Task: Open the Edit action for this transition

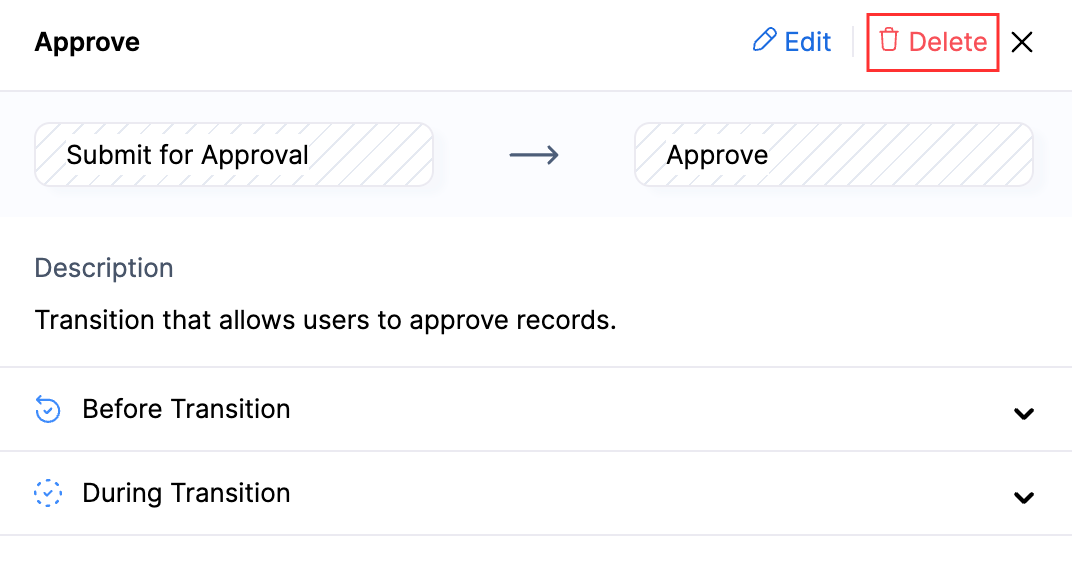Action: pos(792,41)
